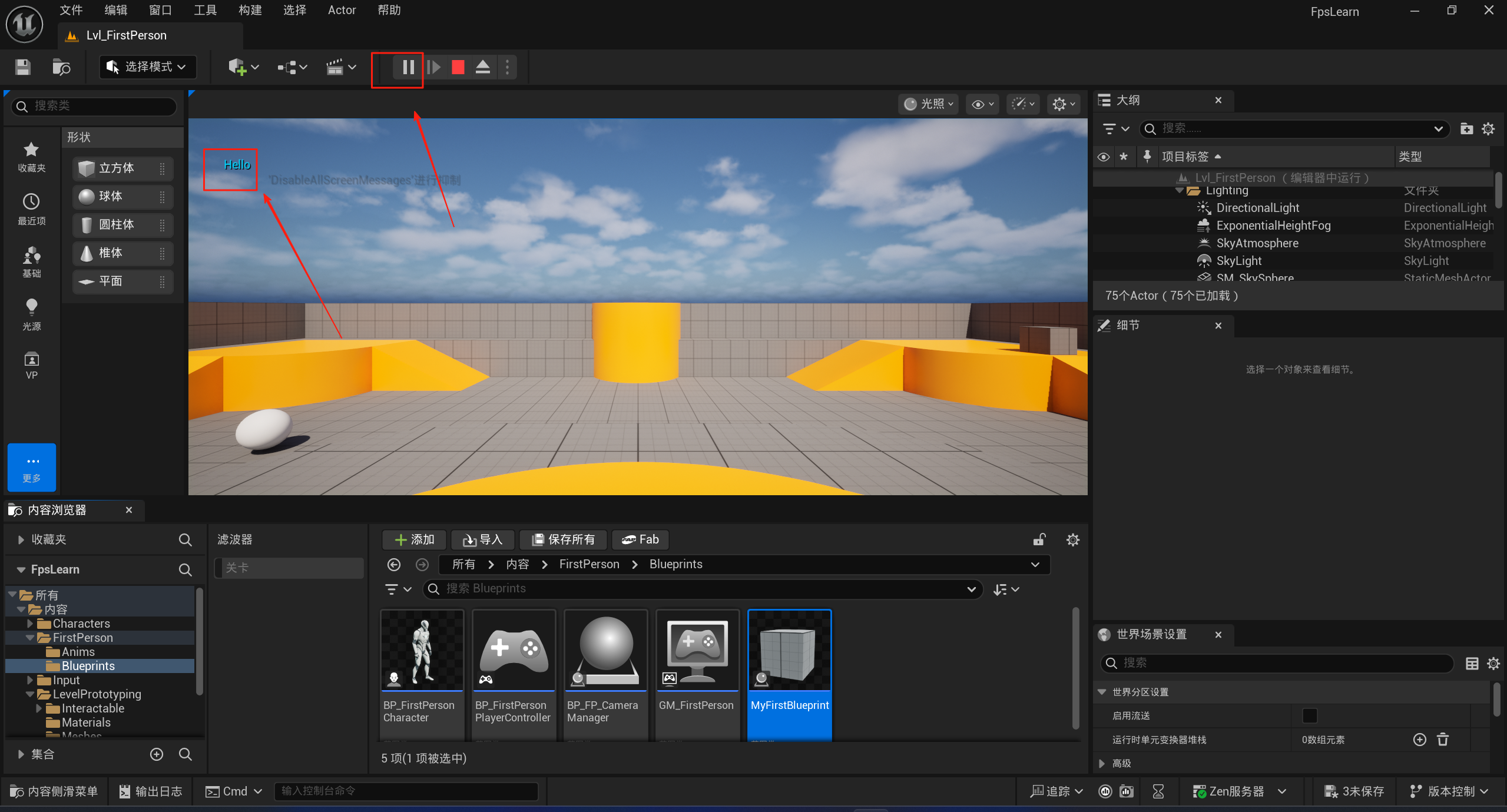This screenshot has width=1507, height=812.
Task: Select DirectionalLight in the outliner
Action: tap(1258, 208)
